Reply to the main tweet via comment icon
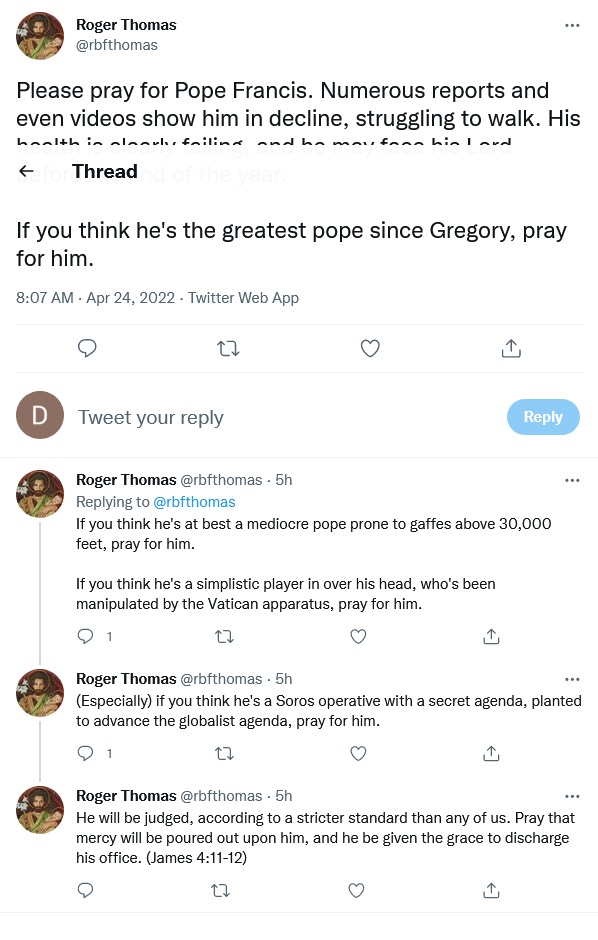Viewport: 598px width, 940px height. click(x=87, y=348)
